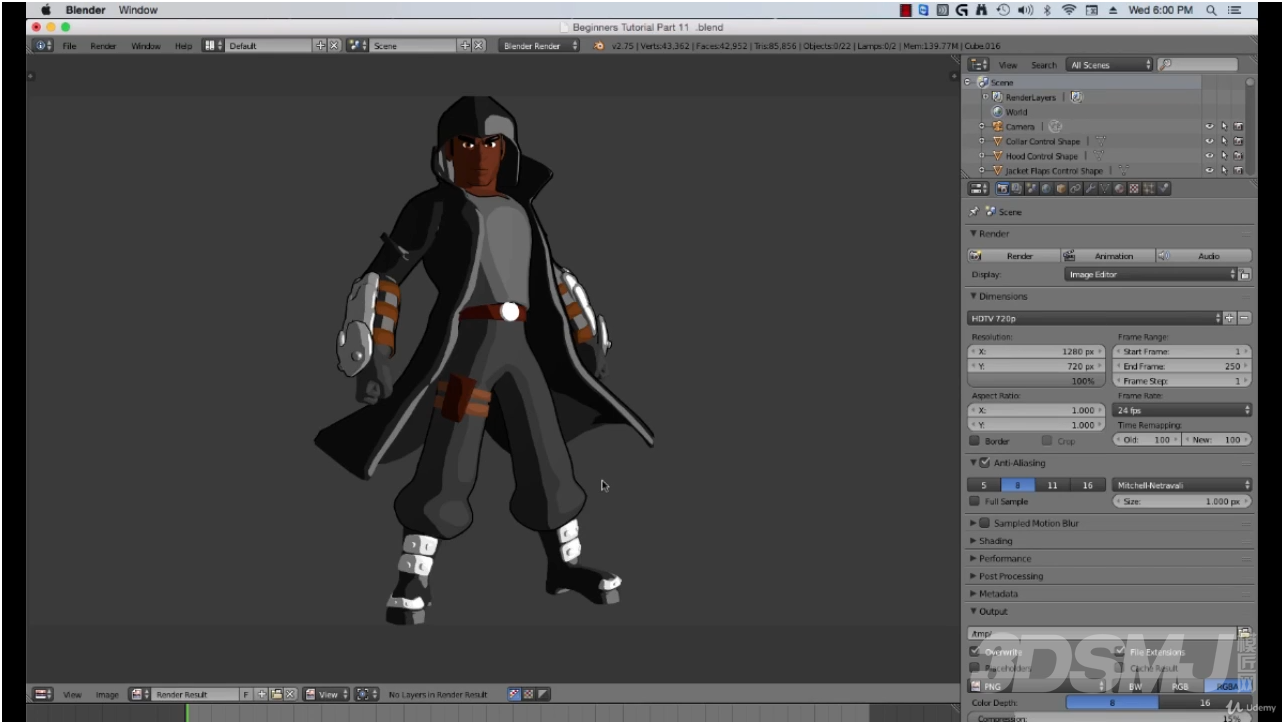
Task: Open the 24 fps frame rate dropdown
Action: [x=1183, y=410]
